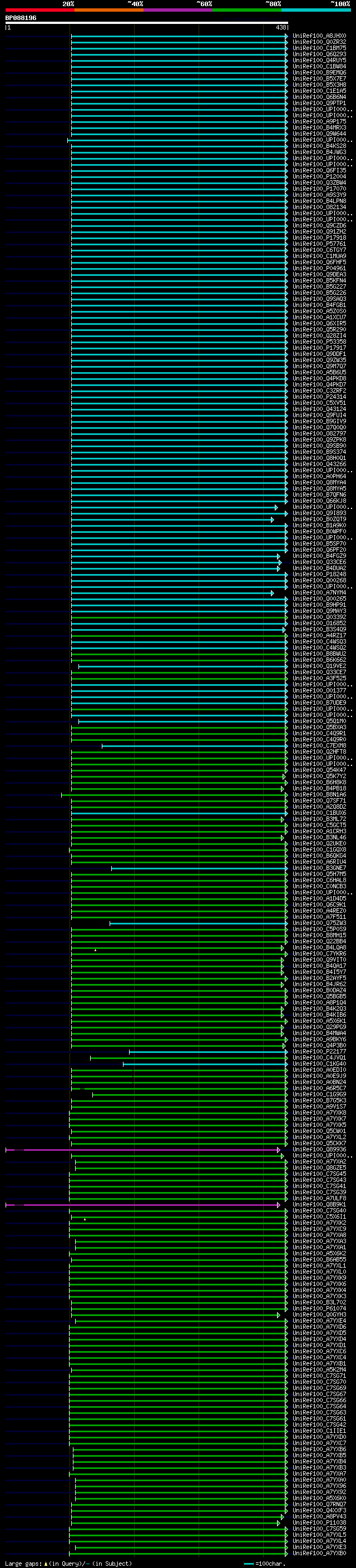Click the Large gaps legend text
The height and width of the screenshot is (1568, 356).
pyautogui.click(x=68, y=1564)
